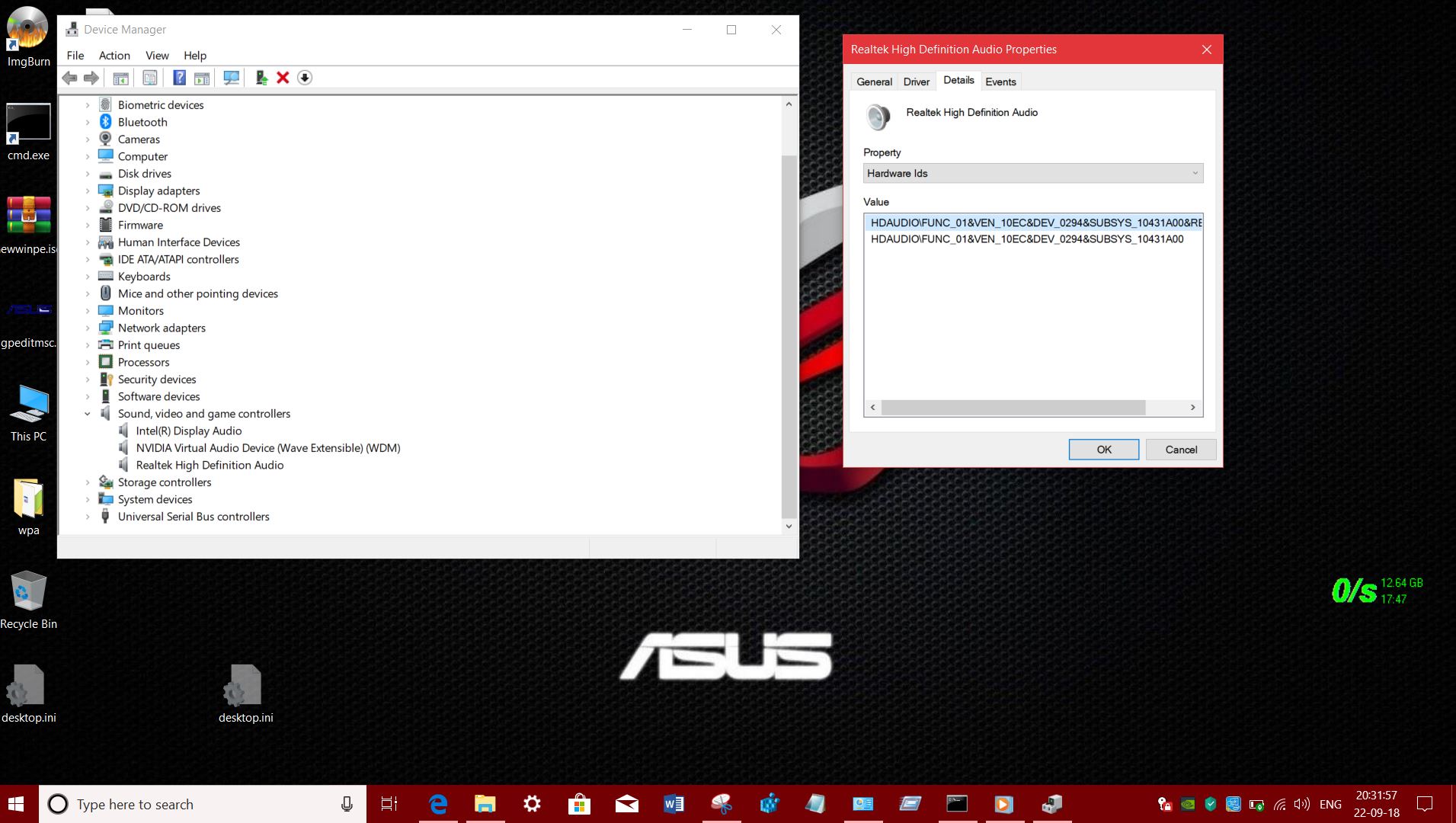Switch to the Events tab
This screenshot has height=823, width=1456.
click(x=1000, y=82)
